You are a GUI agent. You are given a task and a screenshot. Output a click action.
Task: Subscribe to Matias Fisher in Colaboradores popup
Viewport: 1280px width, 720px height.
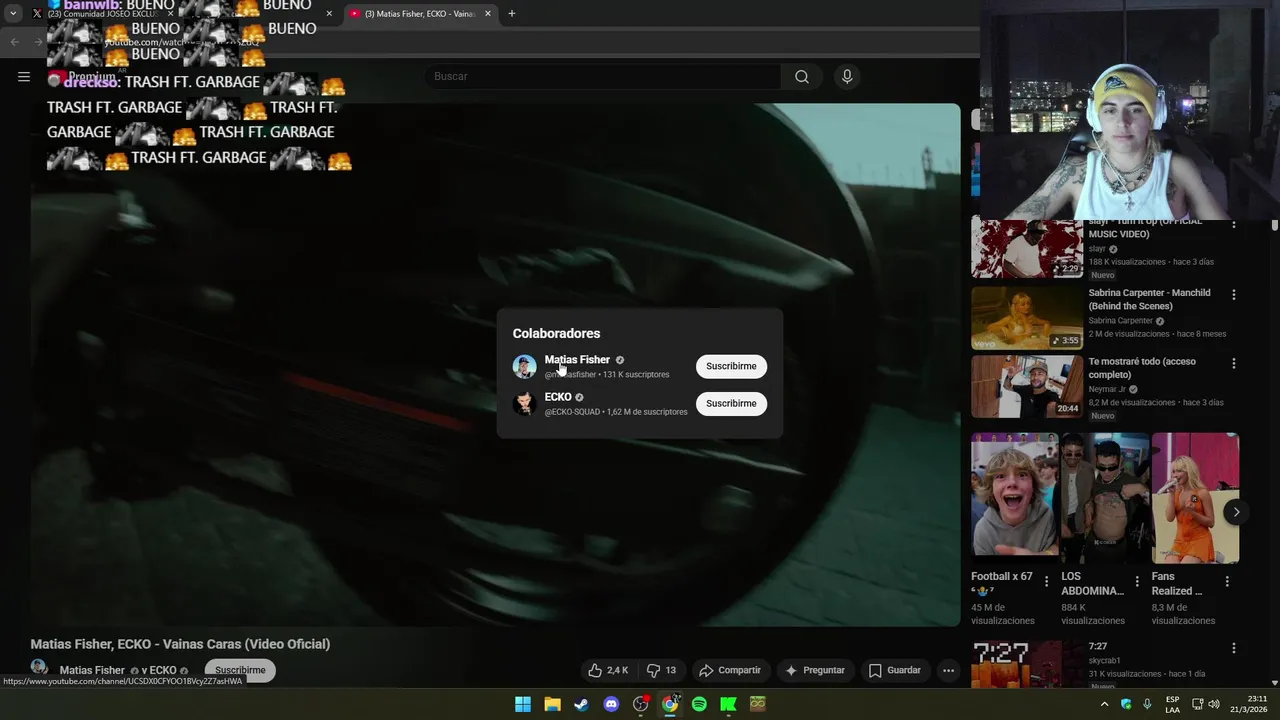[731, 366]
